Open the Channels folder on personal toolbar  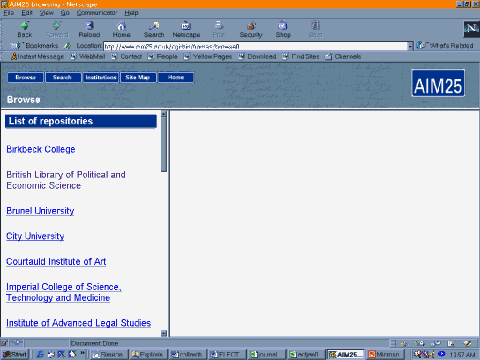click(x=343, y=57)
